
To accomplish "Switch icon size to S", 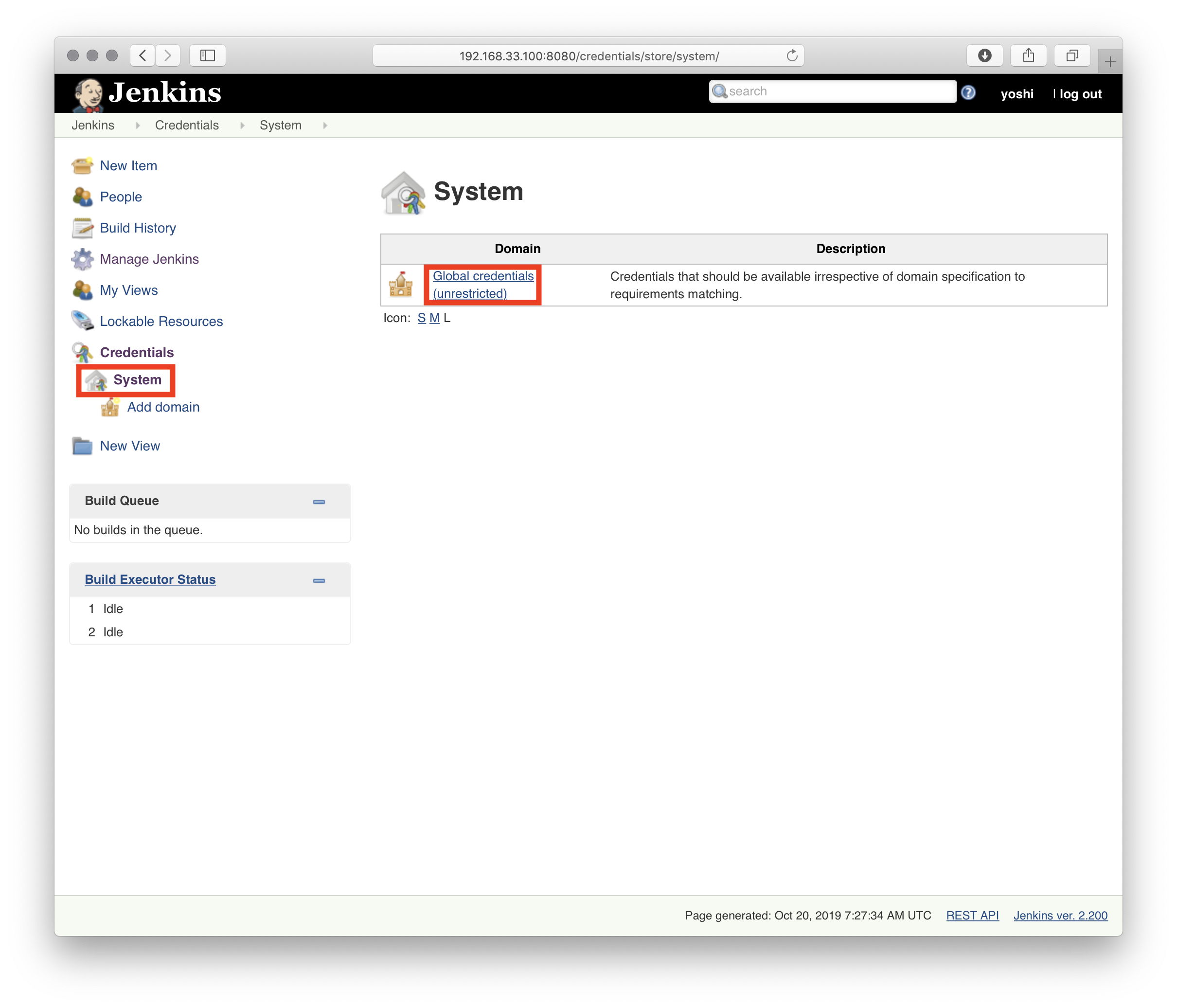I will coord(422,318).
